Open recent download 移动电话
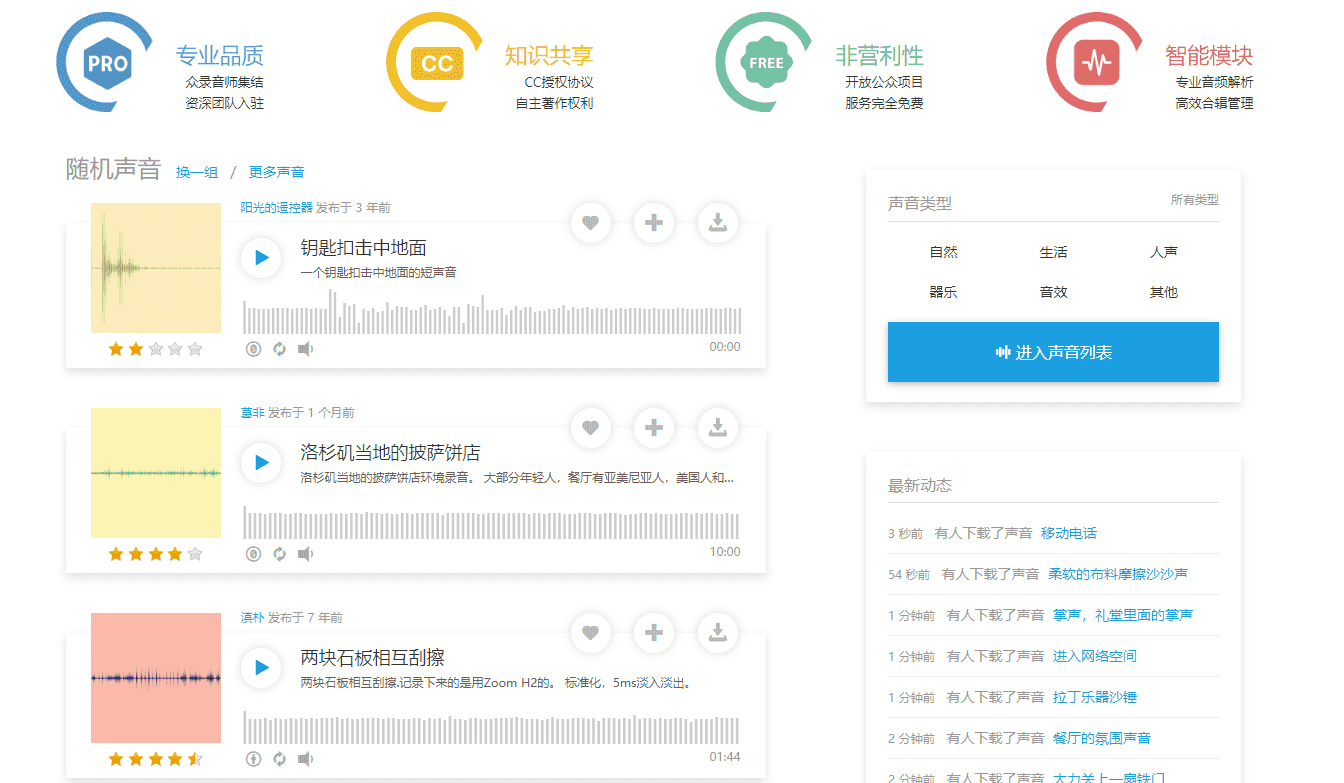1344x783 pixels. point(1069,533)
